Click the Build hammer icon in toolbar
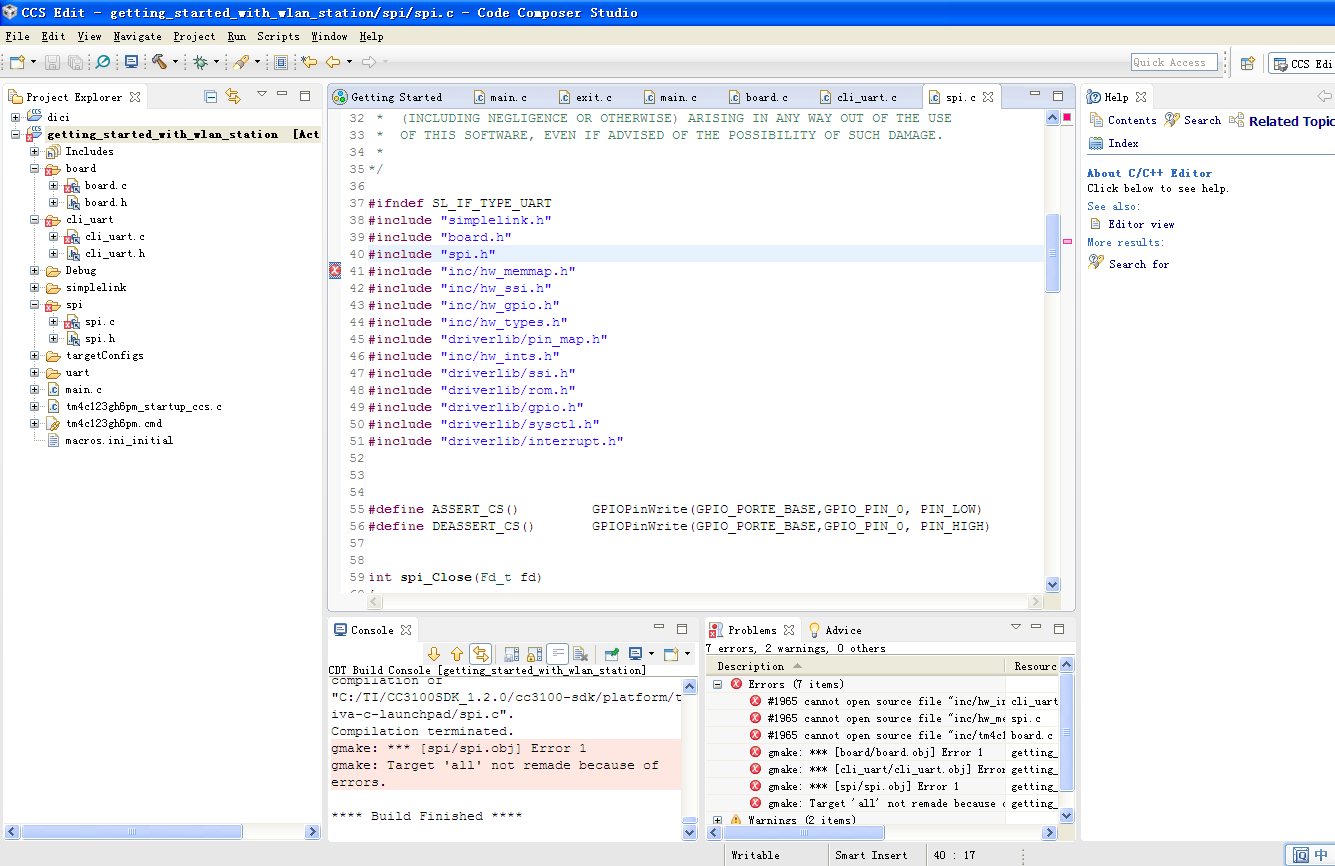1335x866 pixels. click(158, 62)
